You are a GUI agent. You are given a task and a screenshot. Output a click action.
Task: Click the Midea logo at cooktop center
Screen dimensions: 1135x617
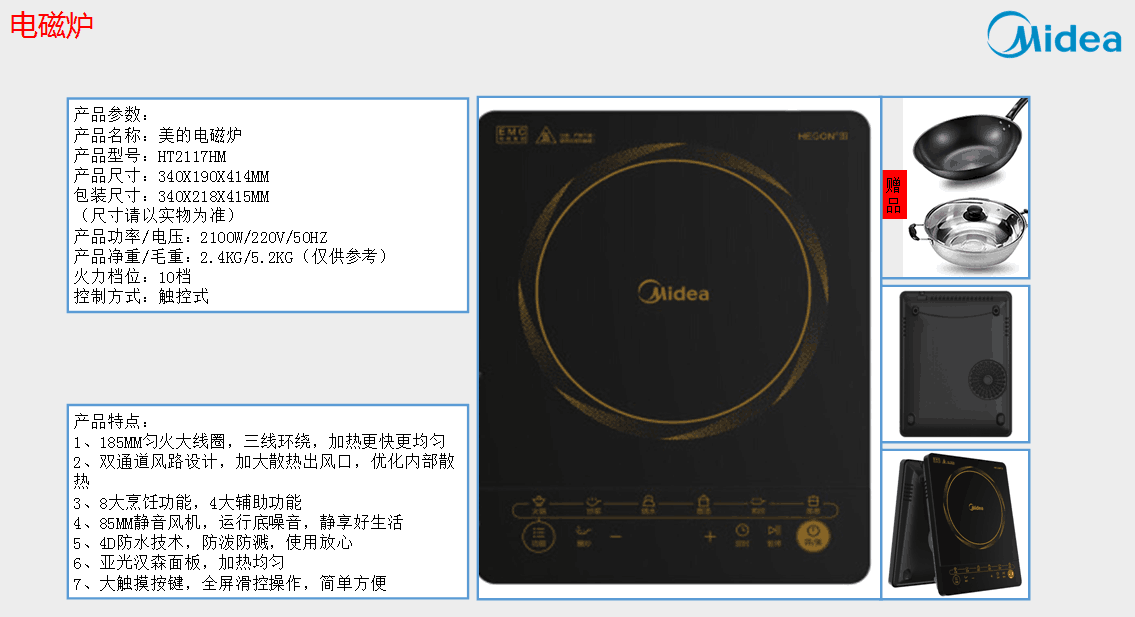673,293
